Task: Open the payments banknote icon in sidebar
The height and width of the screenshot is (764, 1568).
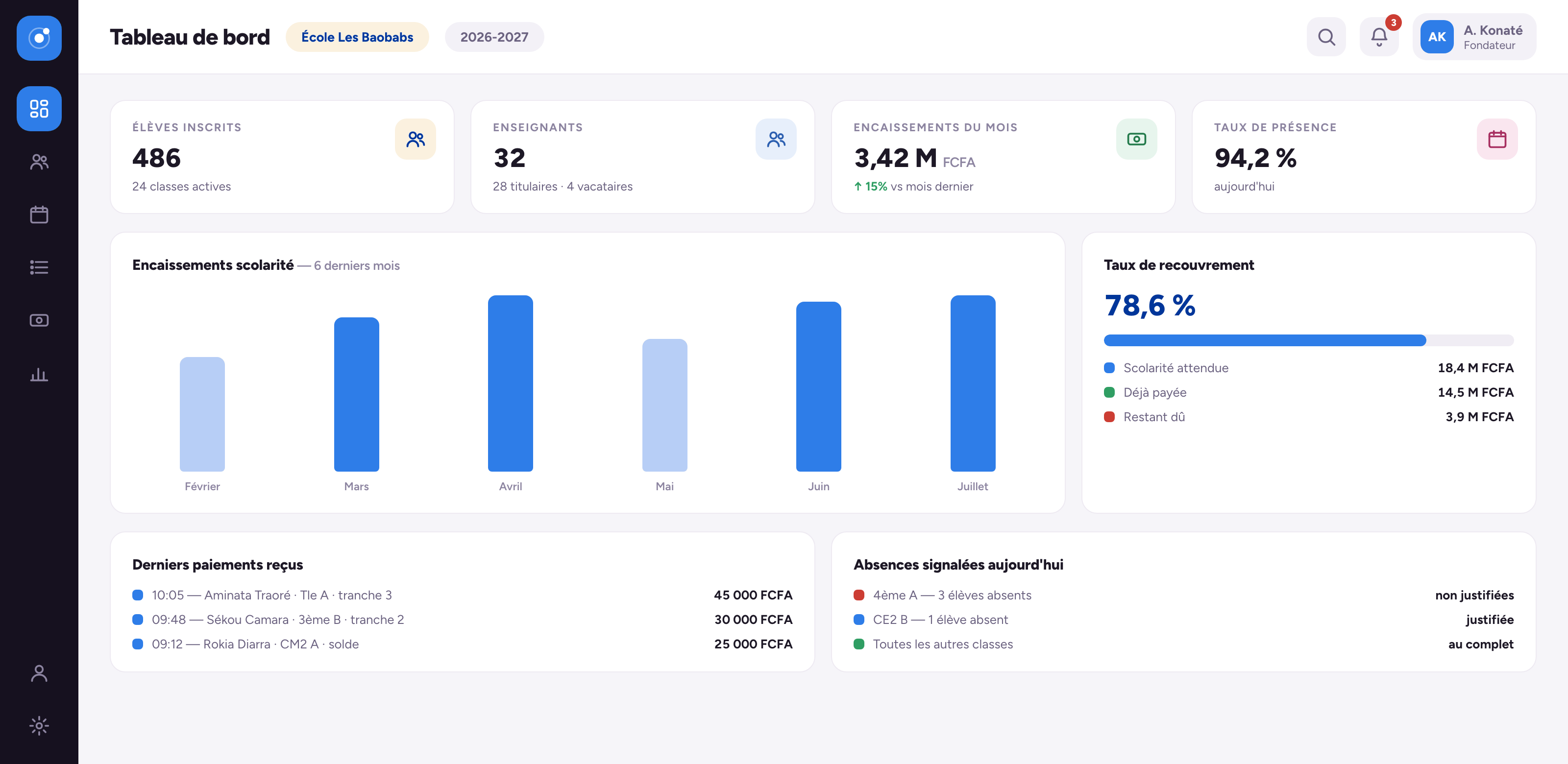Action: tap(39, 321)
